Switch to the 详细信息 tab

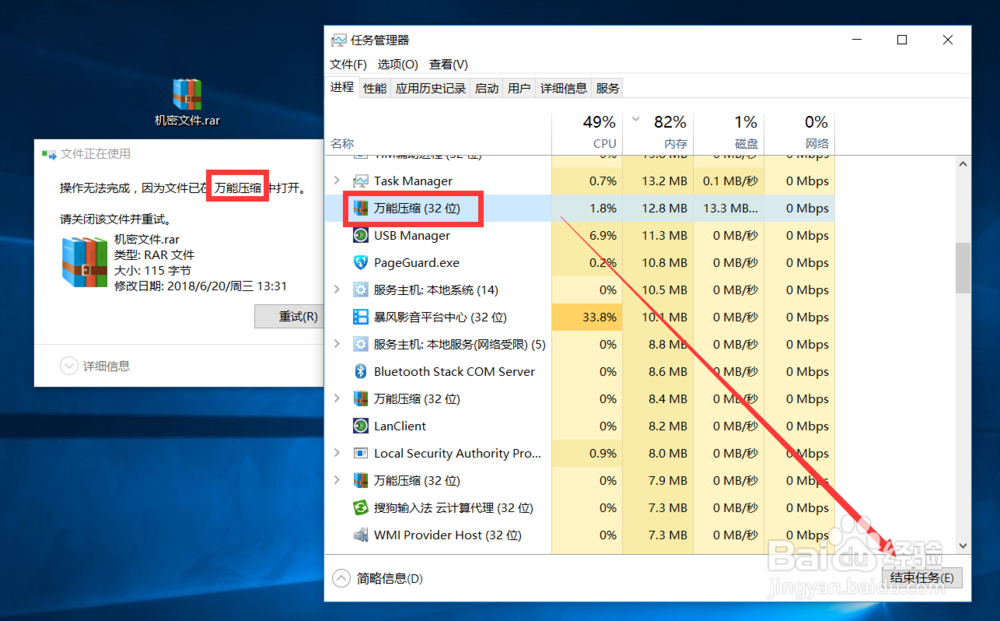pos(563,89)
